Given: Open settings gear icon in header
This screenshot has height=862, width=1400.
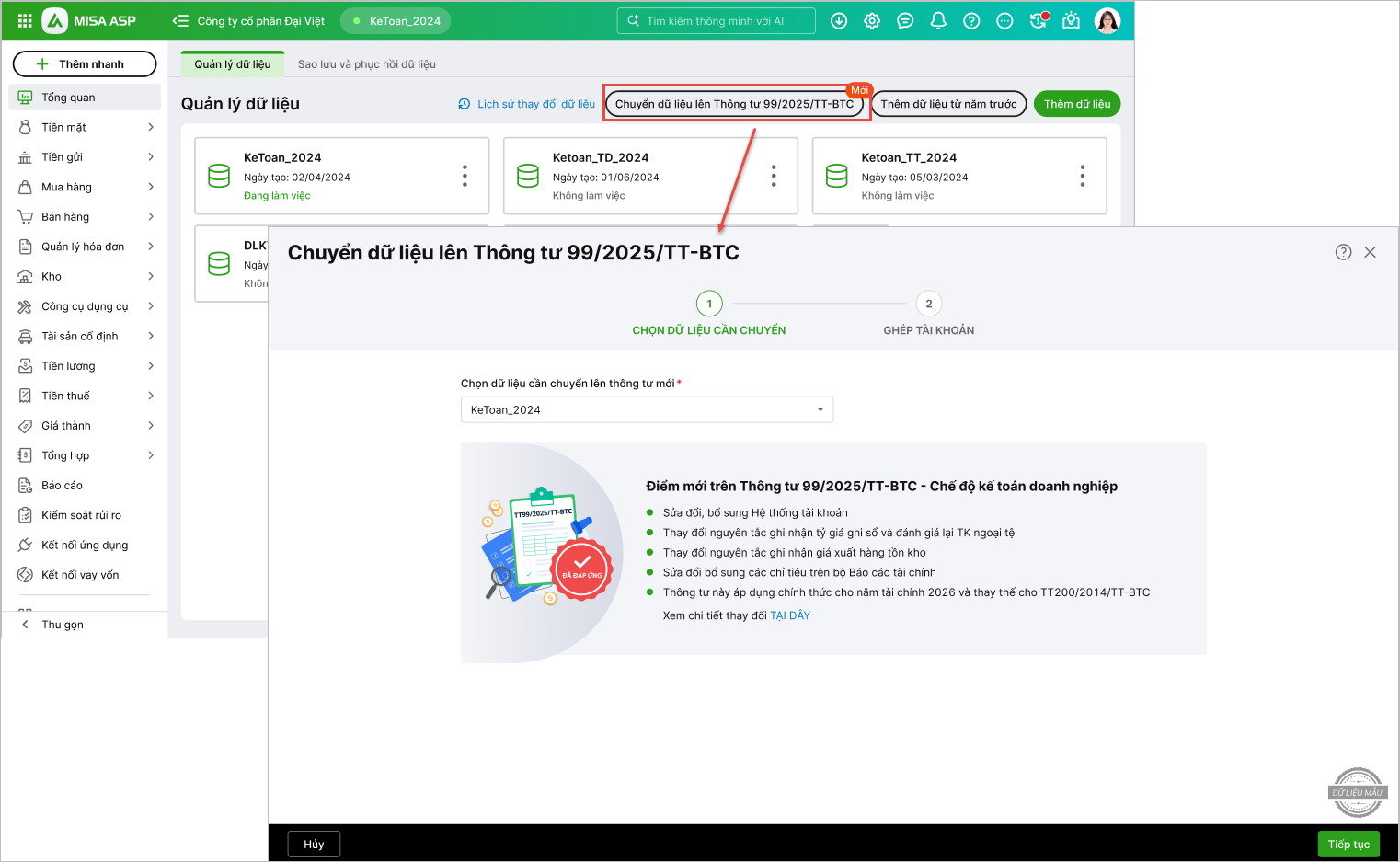Looking at the screenshot, I should (x=872, y=20).
